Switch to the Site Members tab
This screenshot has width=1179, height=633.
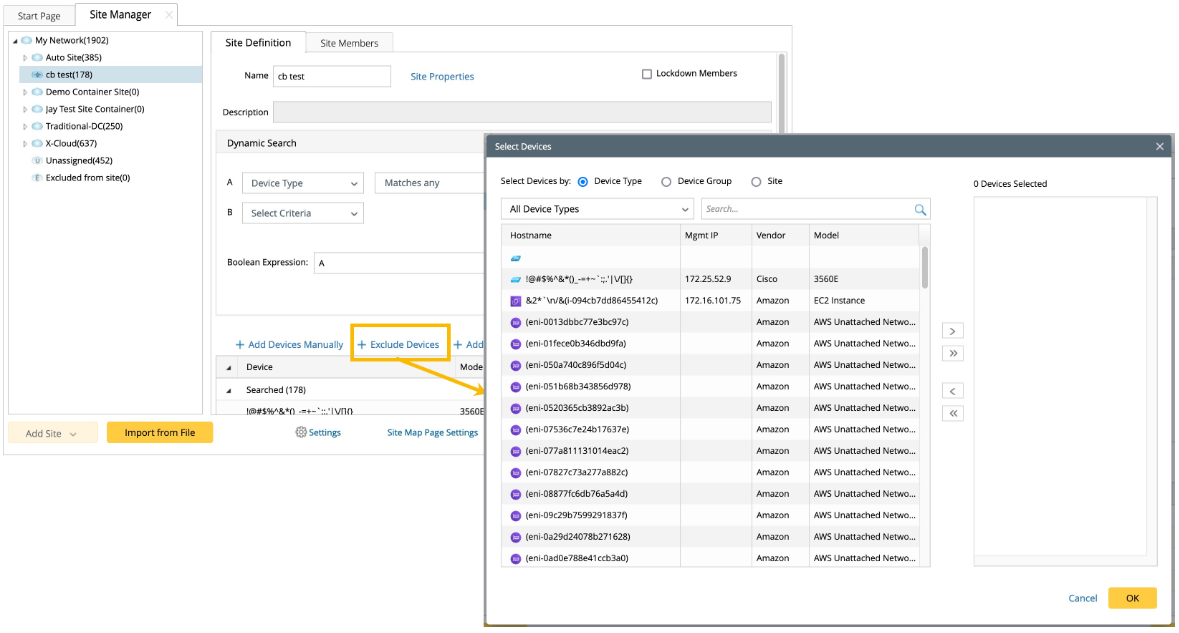pyautogui.click(x=349, y=43)
